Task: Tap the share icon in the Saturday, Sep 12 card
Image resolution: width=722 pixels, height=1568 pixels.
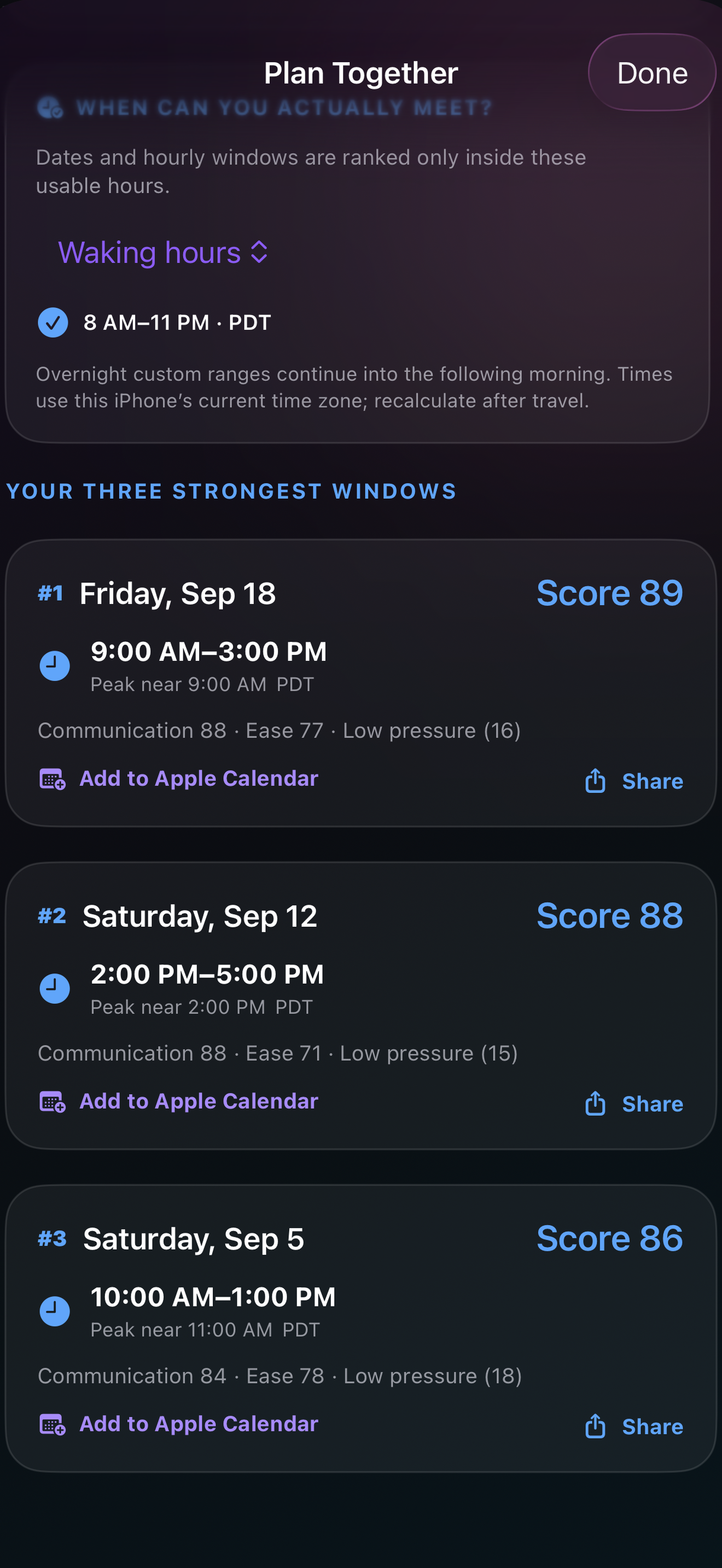Action: tap(595, 1102)
